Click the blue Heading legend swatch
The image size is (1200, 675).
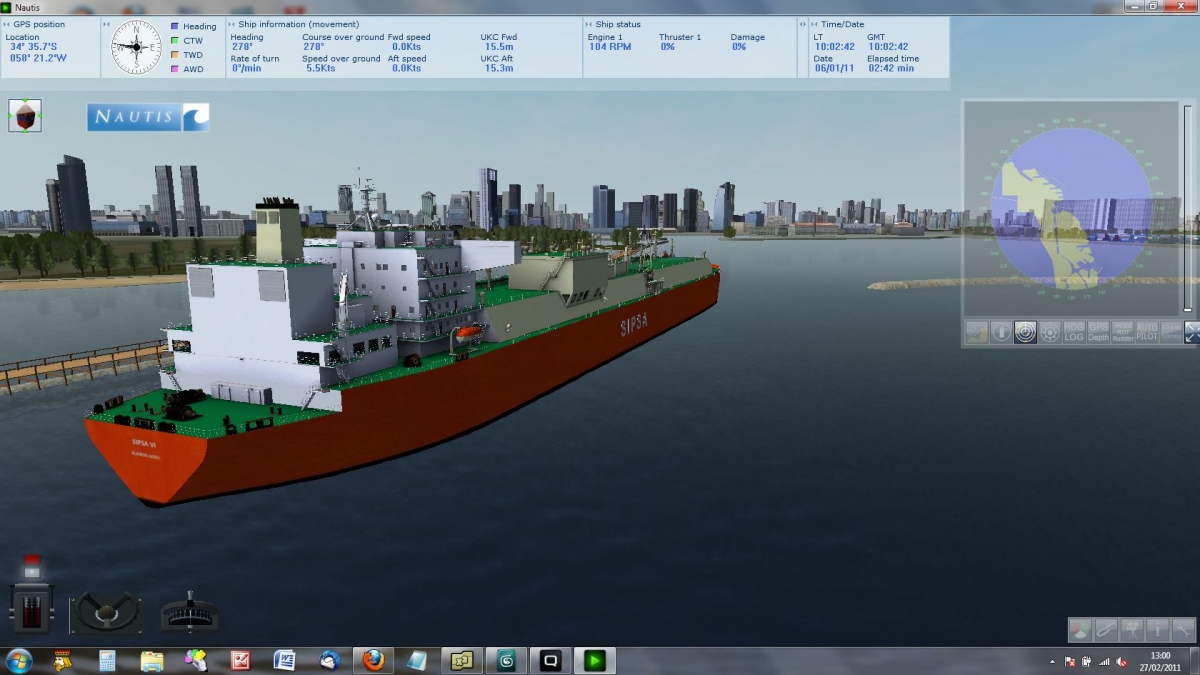pyautogui.click(x=175, y=27)
